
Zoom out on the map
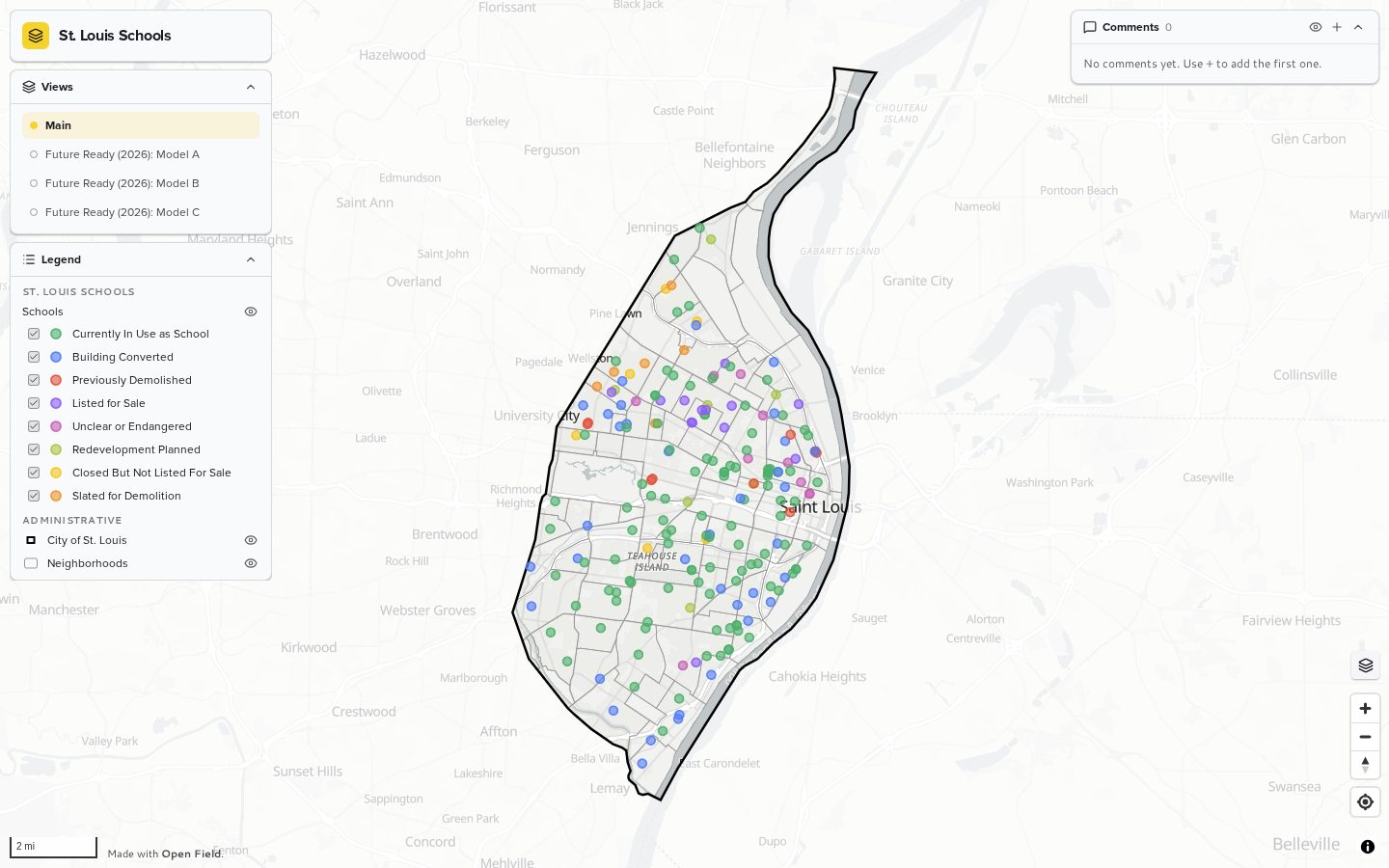coord(1365,737)
